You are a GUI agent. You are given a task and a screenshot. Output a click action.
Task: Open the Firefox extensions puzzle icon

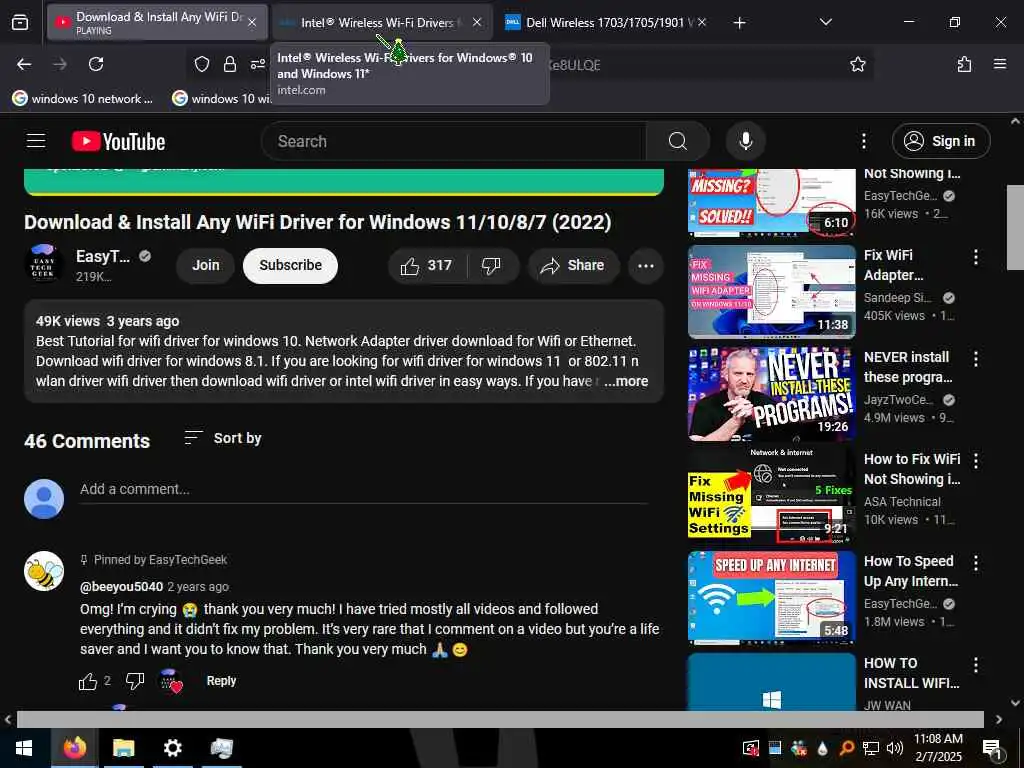point(964,64)
